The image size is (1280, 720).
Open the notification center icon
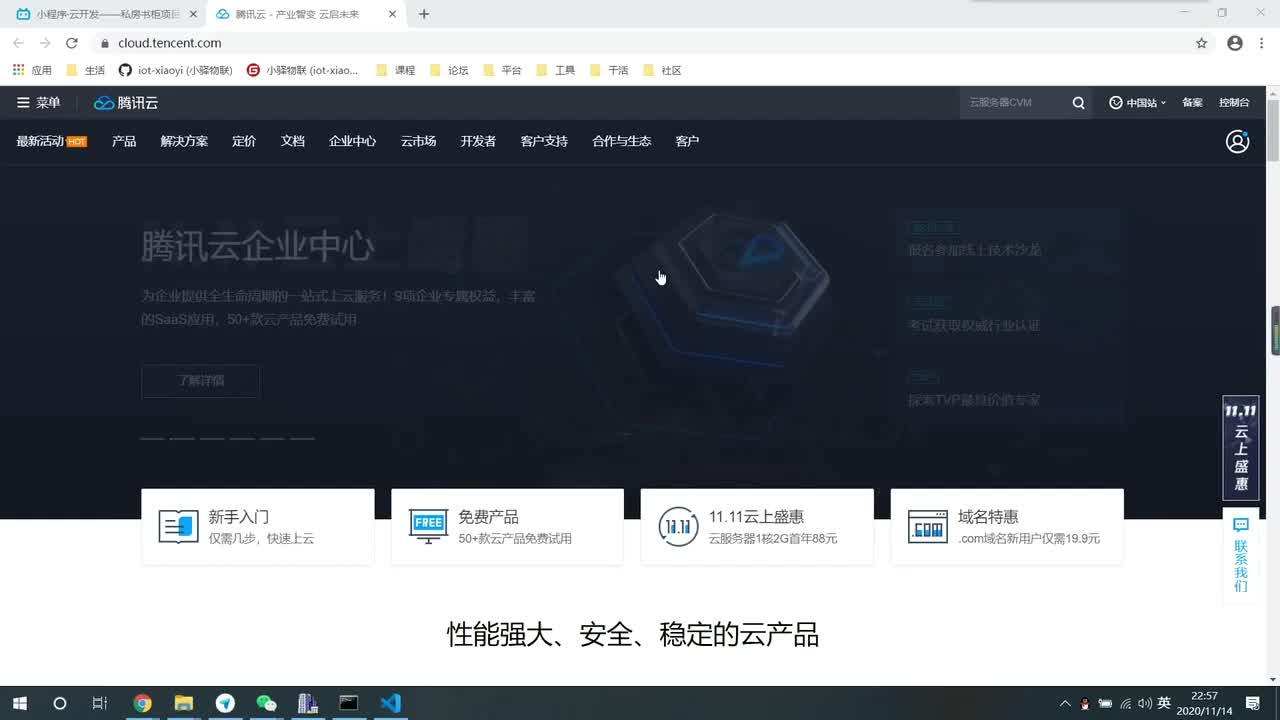pyautogui.click(x=1253, y=703)
